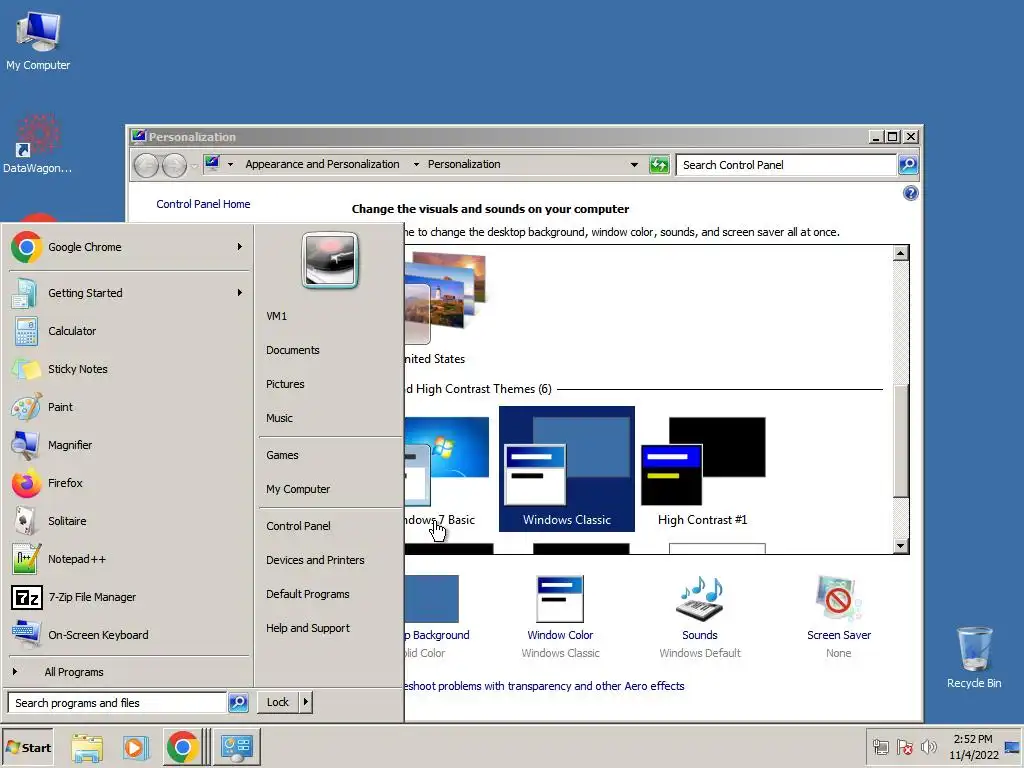Open Help and Support entry
The width and height of the screenshot is (1024, 768).
tap(308, 628)
